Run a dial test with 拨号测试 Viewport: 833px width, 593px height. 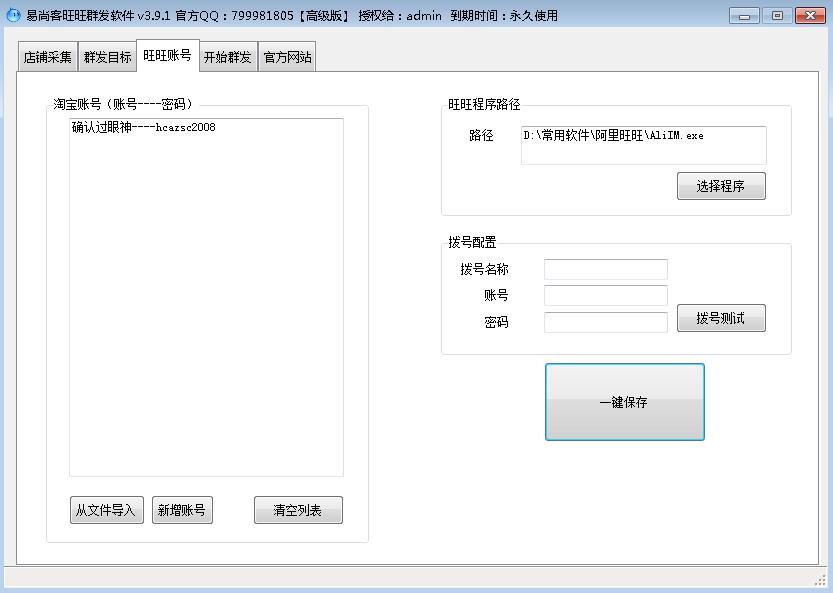721,318
